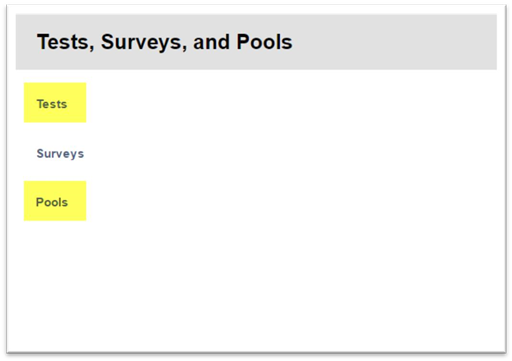512x361 pixels.
Task: Go to the Surveys page
Action: pos(60,154)
